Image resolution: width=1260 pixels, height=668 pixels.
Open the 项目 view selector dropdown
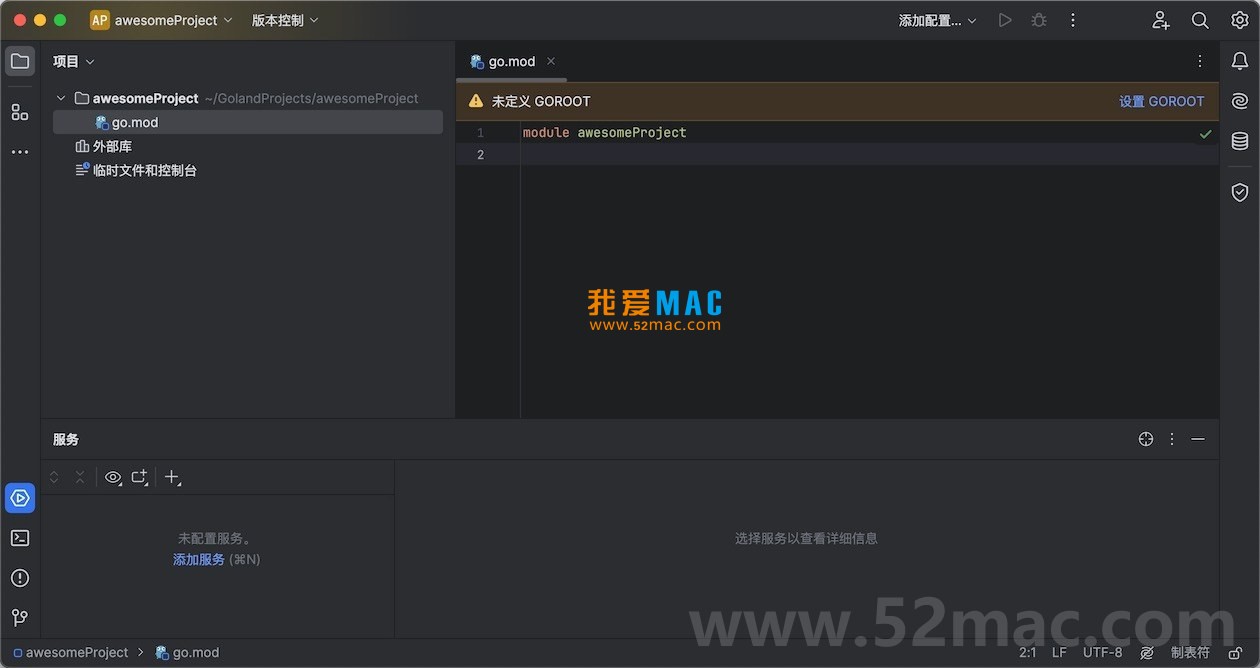74,61
